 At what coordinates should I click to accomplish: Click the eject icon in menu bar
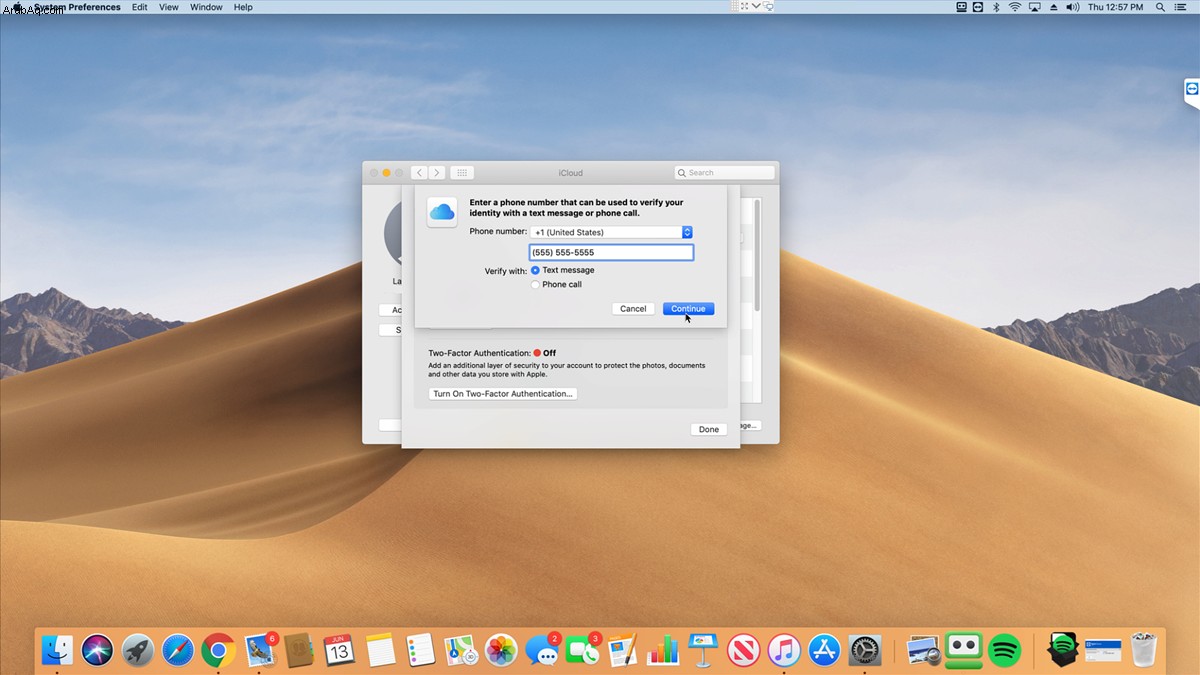coord(1054,7)
